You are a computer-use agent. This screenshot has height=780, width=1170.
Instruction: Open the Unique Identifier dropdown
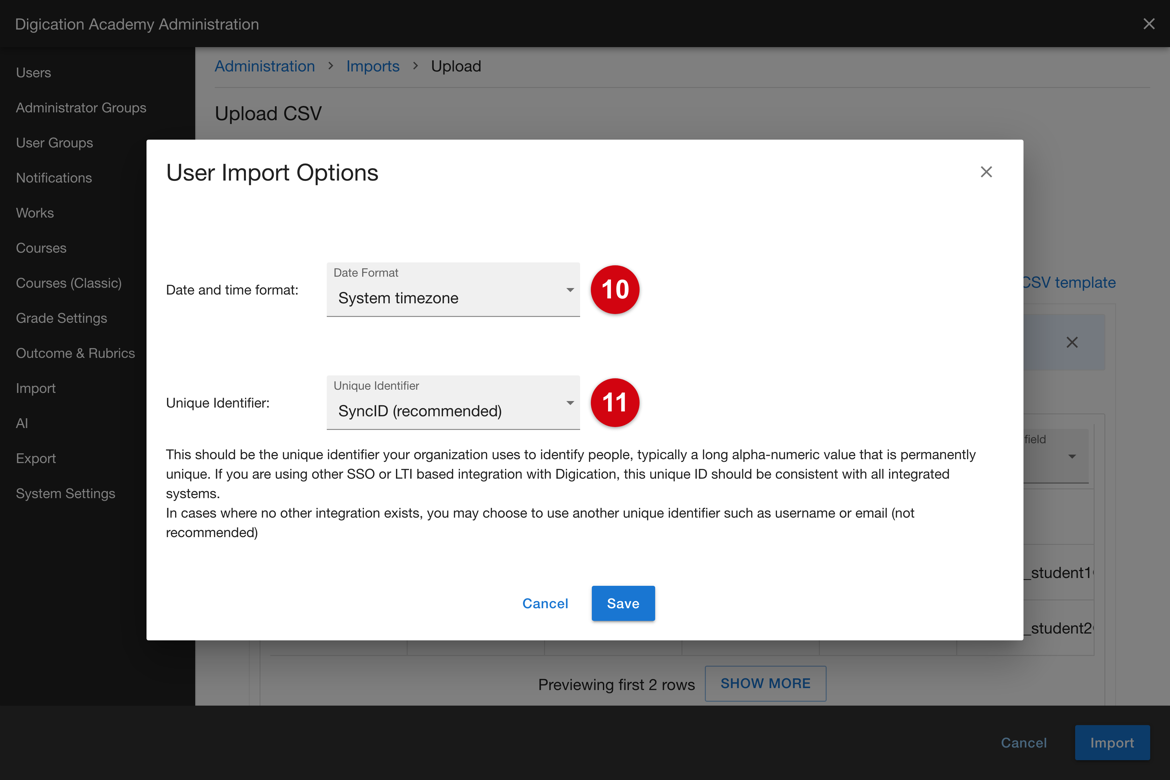453,403
